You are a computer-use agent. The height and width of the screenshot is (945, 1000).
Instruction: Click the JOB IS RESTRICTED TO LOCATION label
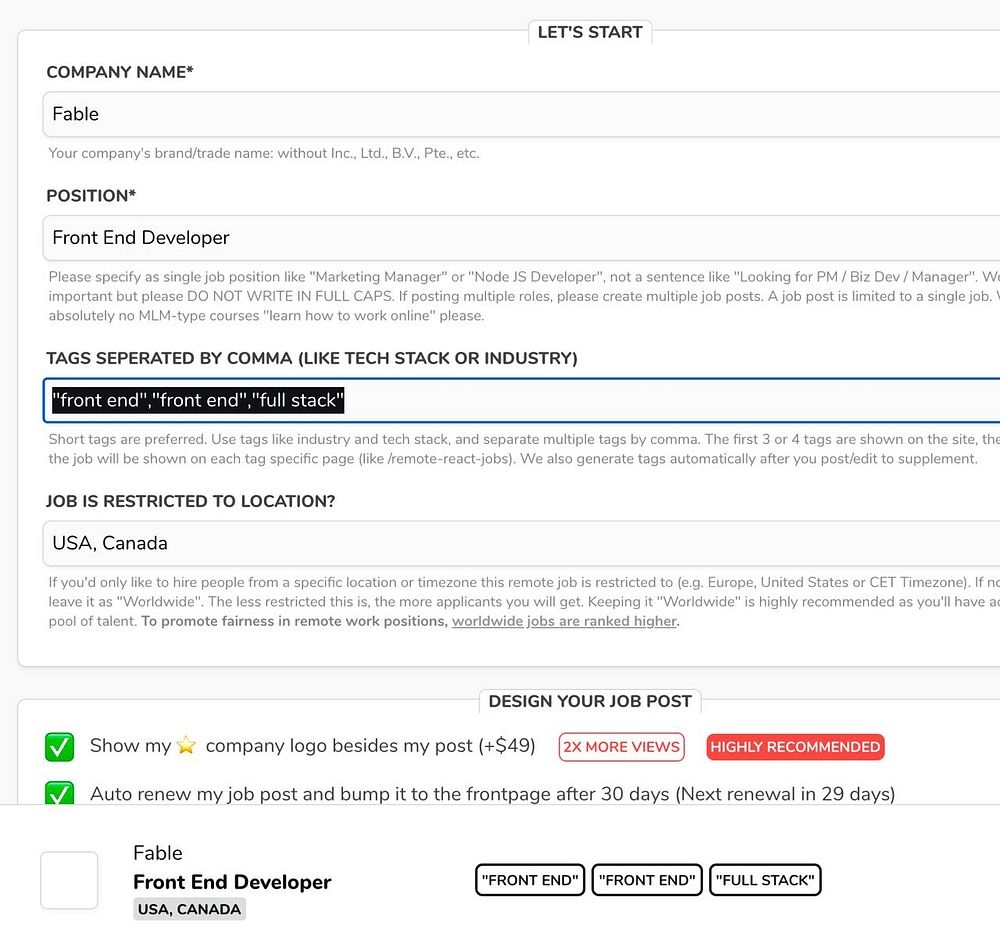pyautogui.click(x=190, y=502)
